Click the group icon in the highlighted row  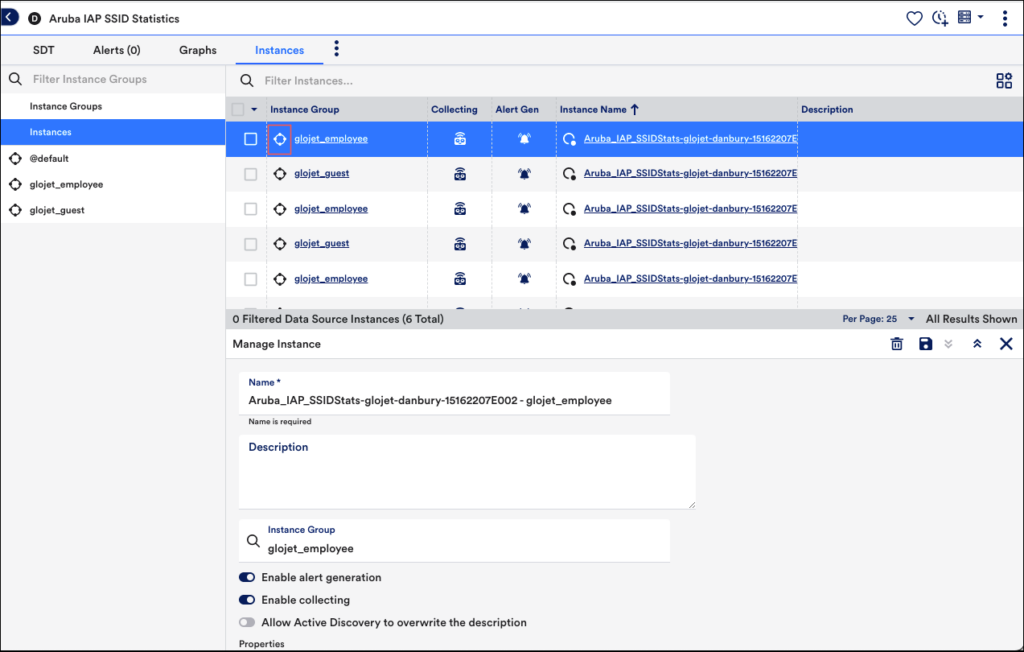pos(280,139)
